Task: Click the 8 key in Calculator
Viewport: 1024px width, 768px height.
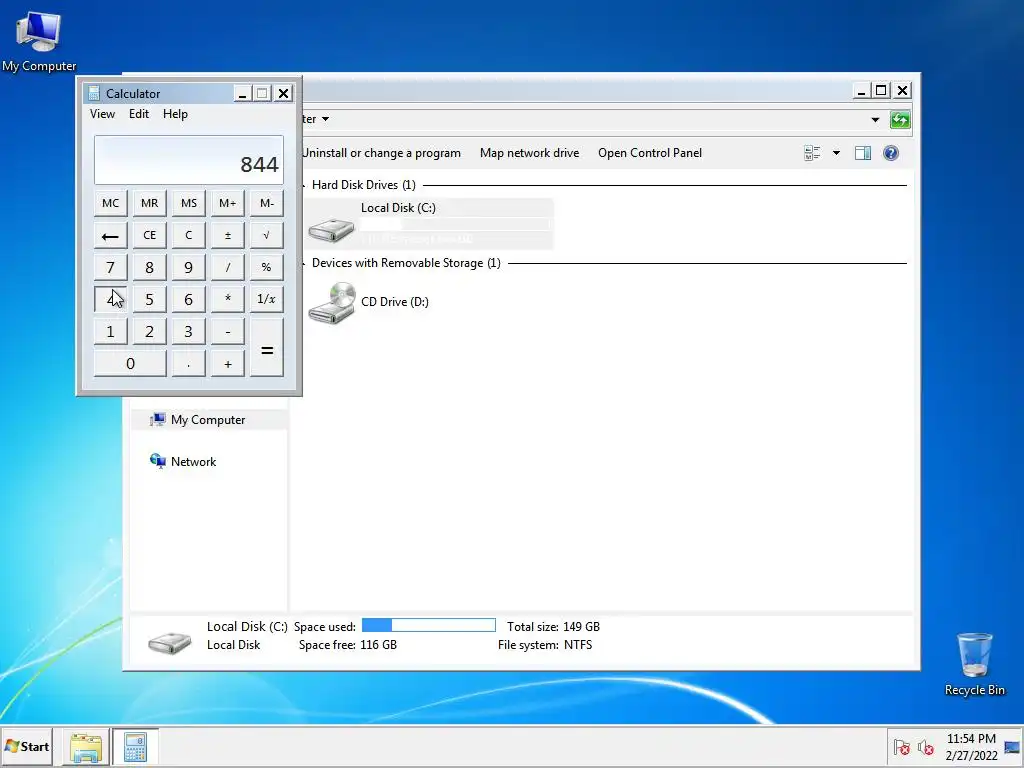Action: (x=150, y=268)
